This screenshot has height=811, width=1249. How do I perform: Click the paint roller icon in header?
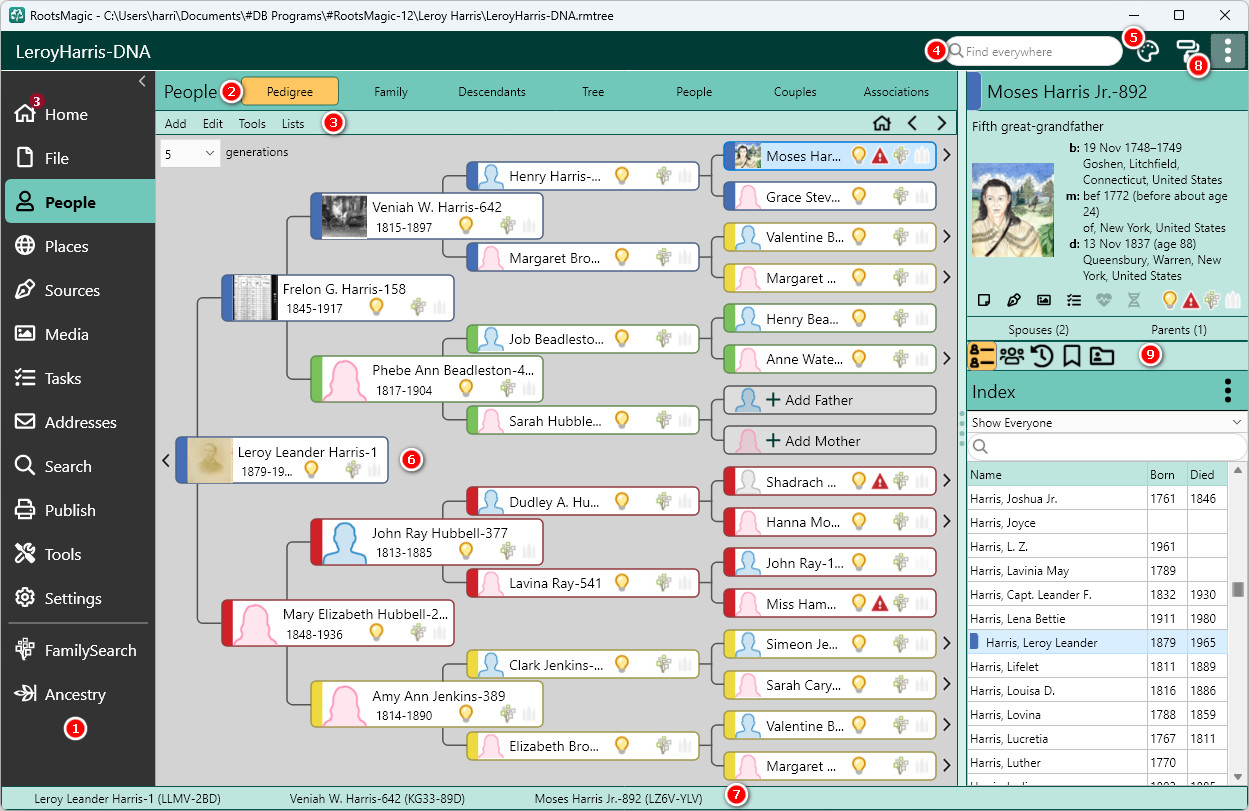pyautogui.click(x=1187, y=51)
